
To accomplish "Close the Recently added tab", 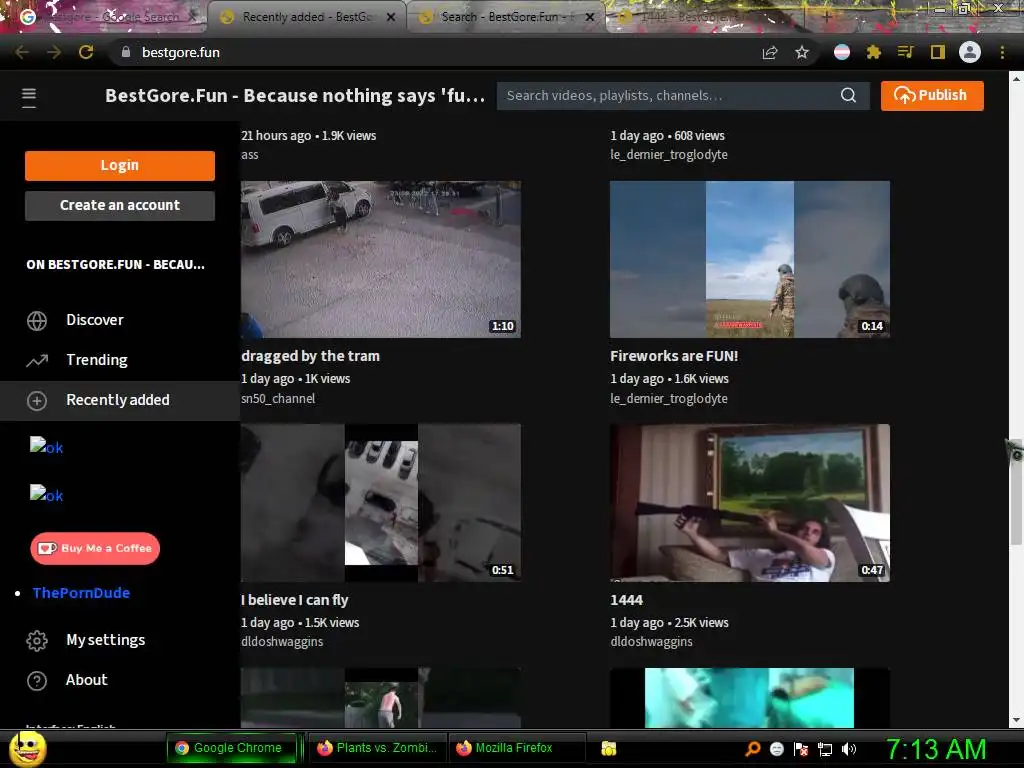I will click(391, 18).
